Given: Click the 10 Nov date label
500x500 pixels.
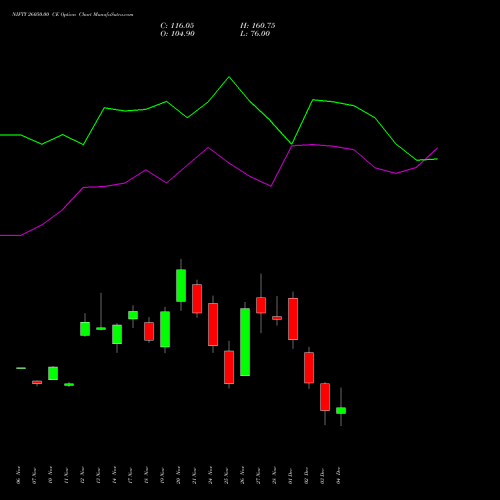Looking at the screenshot, I should [50, 475].
